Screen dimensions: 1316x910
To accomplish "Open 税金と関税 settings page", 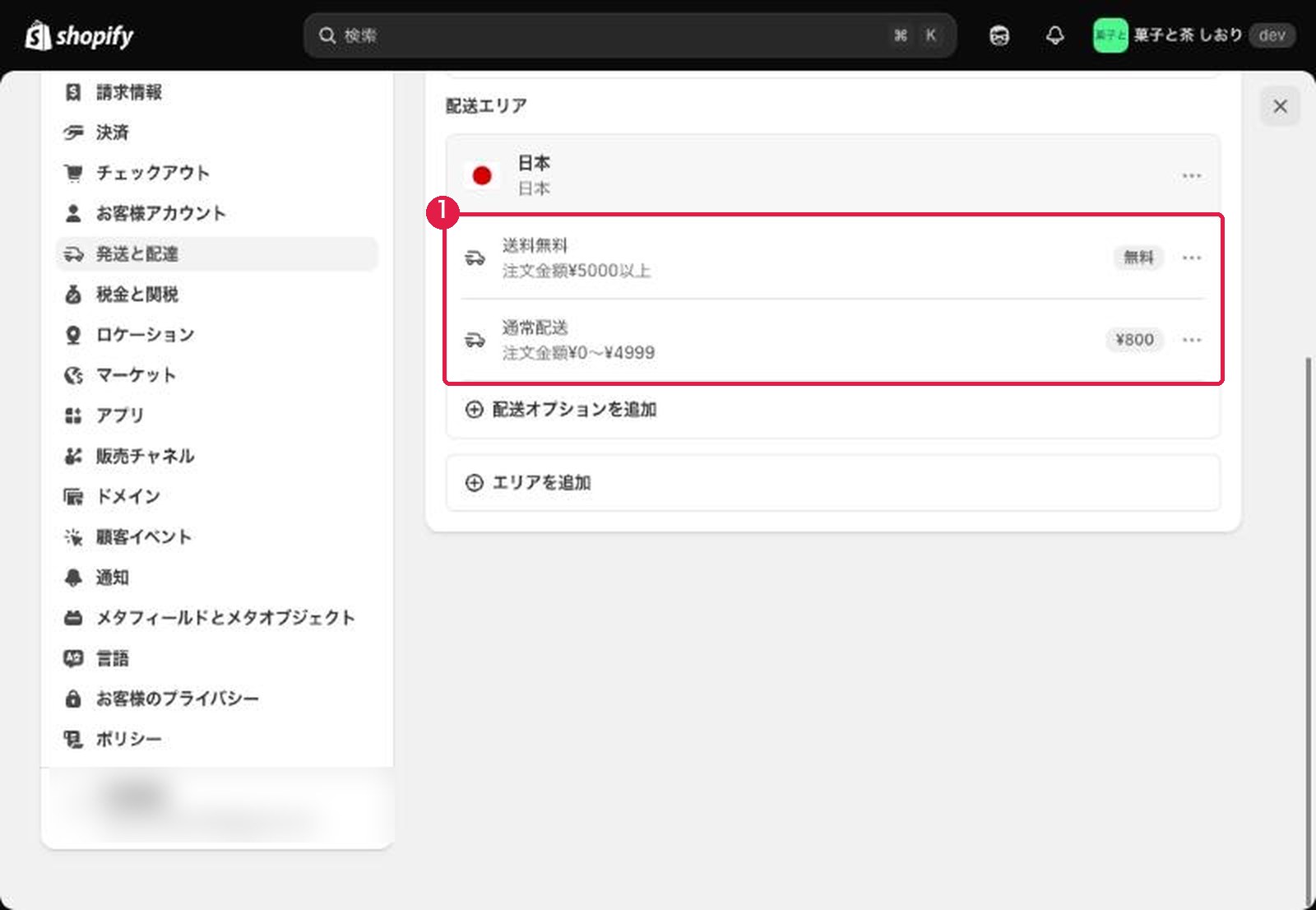I will pos(216,294).
